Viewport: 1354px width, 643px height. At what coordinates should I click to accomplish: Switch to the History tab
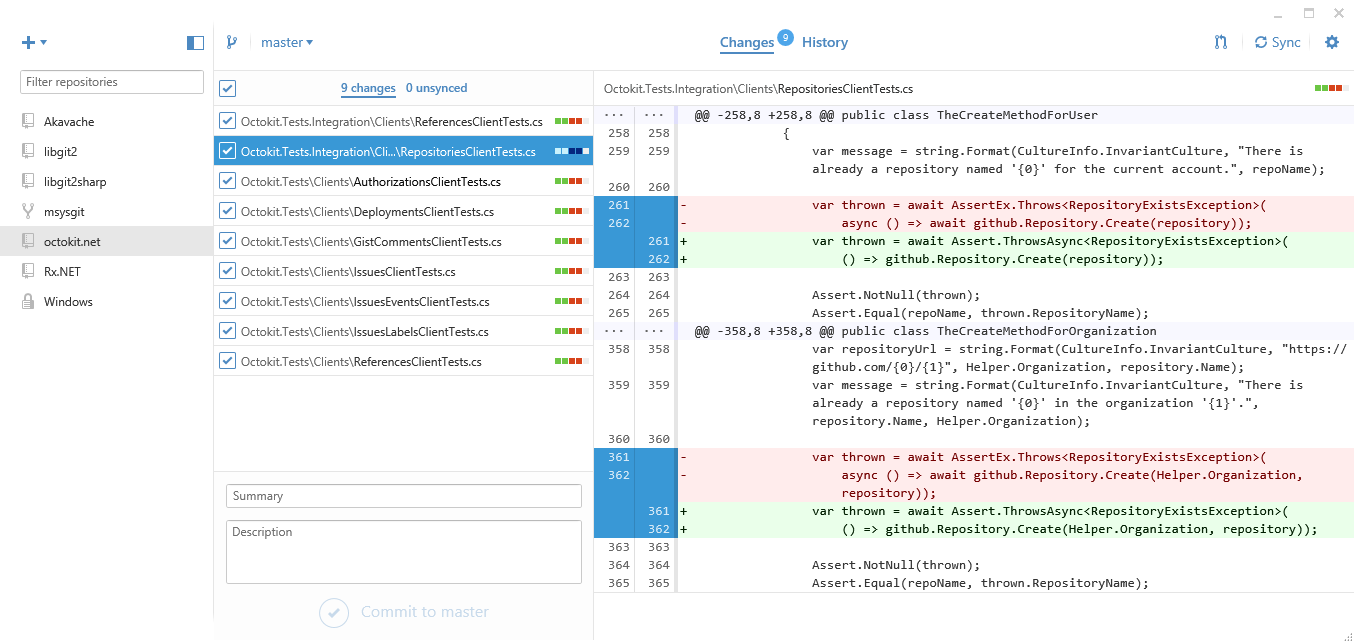[824, 42]
